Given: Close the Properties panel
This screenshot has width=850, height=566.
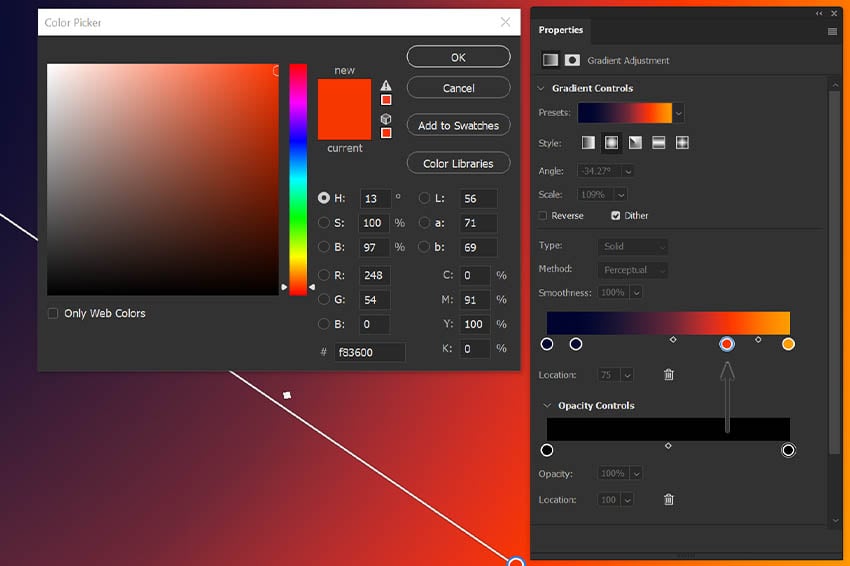Looking at the screenshot, I should pyautogui.click(x=834, y=14).
